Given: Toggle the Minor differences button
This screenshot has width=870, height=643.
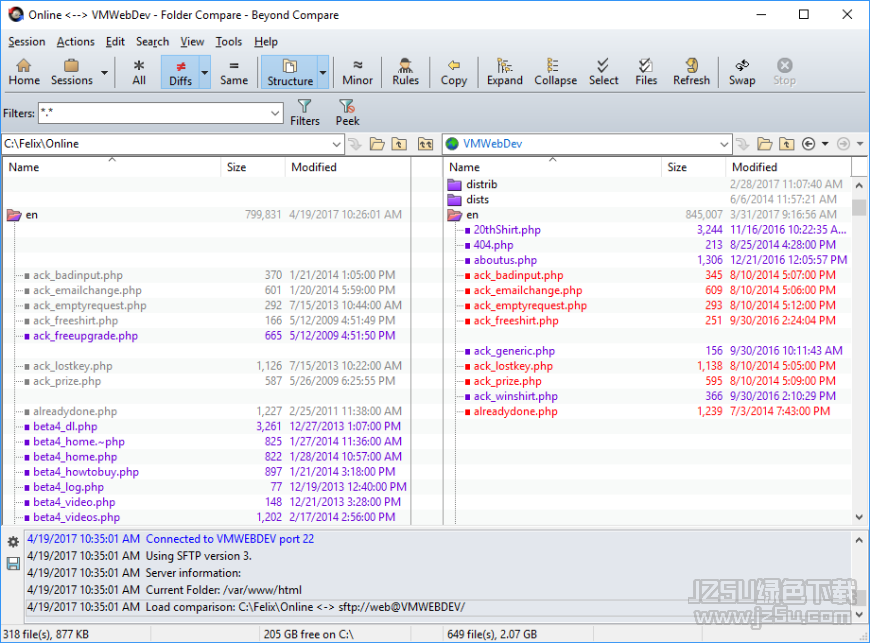Looking at the screenshot, I should 357,72.
